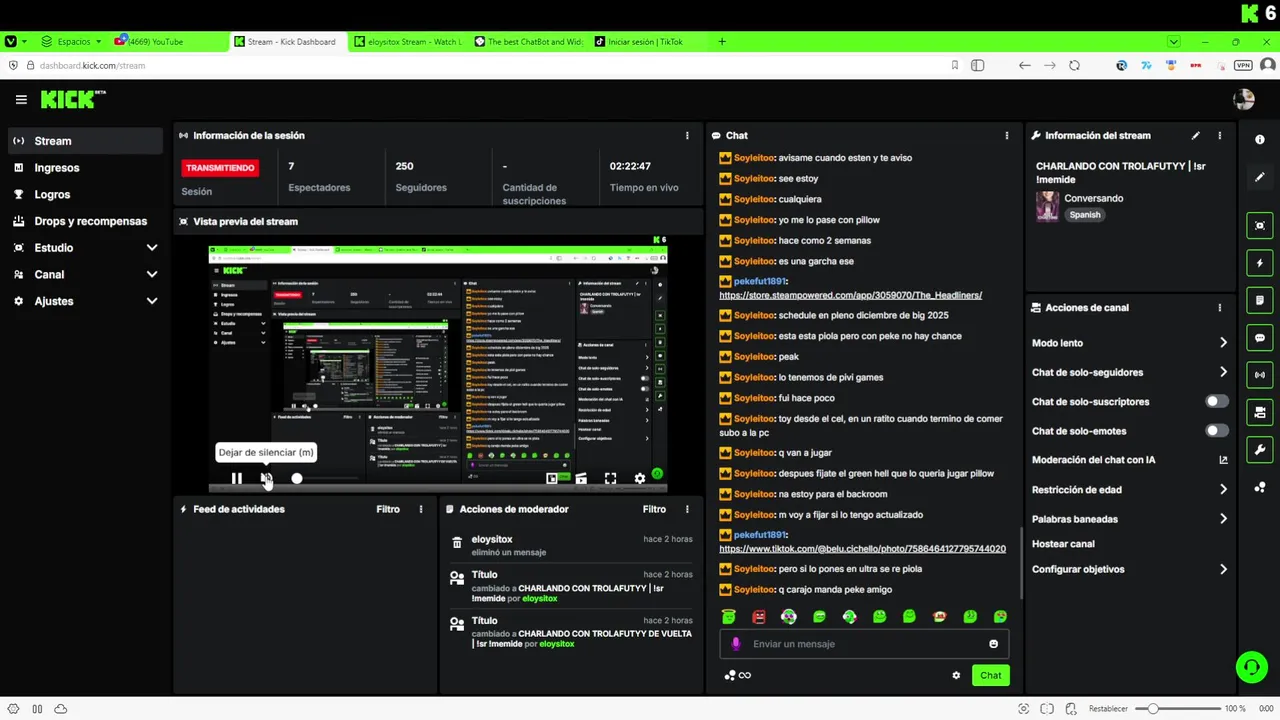The image size is (1280, 720).
Task: Enter fullscreen in stream preview
Action: click(610, 479)
